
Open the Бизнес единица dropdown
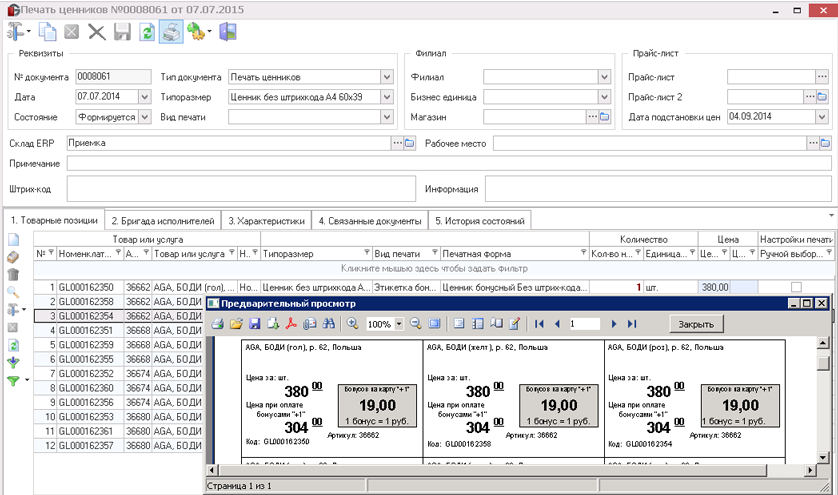[x=604, y=97]
